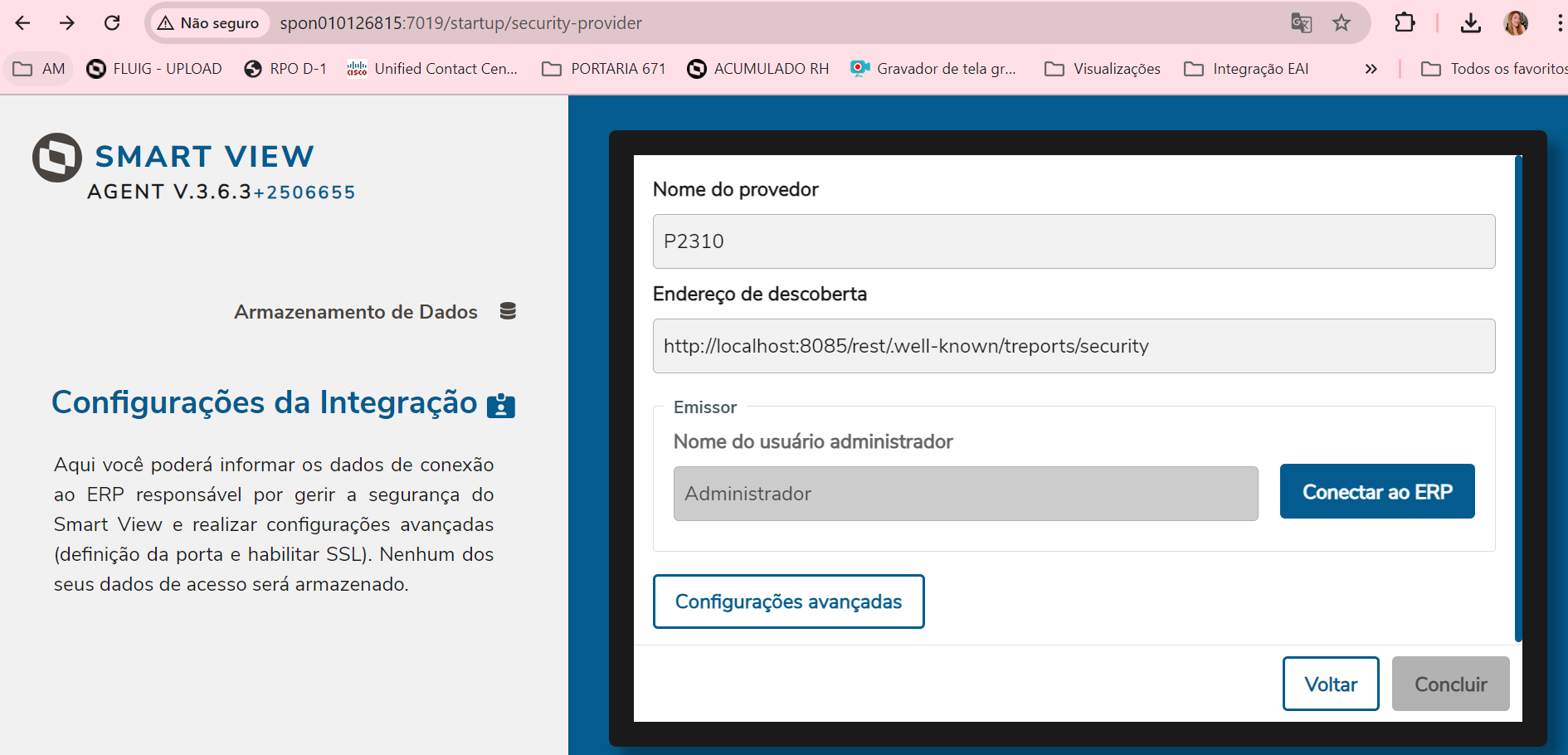This screenshot has width=1568, height=755.
Task: Click the form's vertical scrollbar
Action: [x=1518, y=398]
